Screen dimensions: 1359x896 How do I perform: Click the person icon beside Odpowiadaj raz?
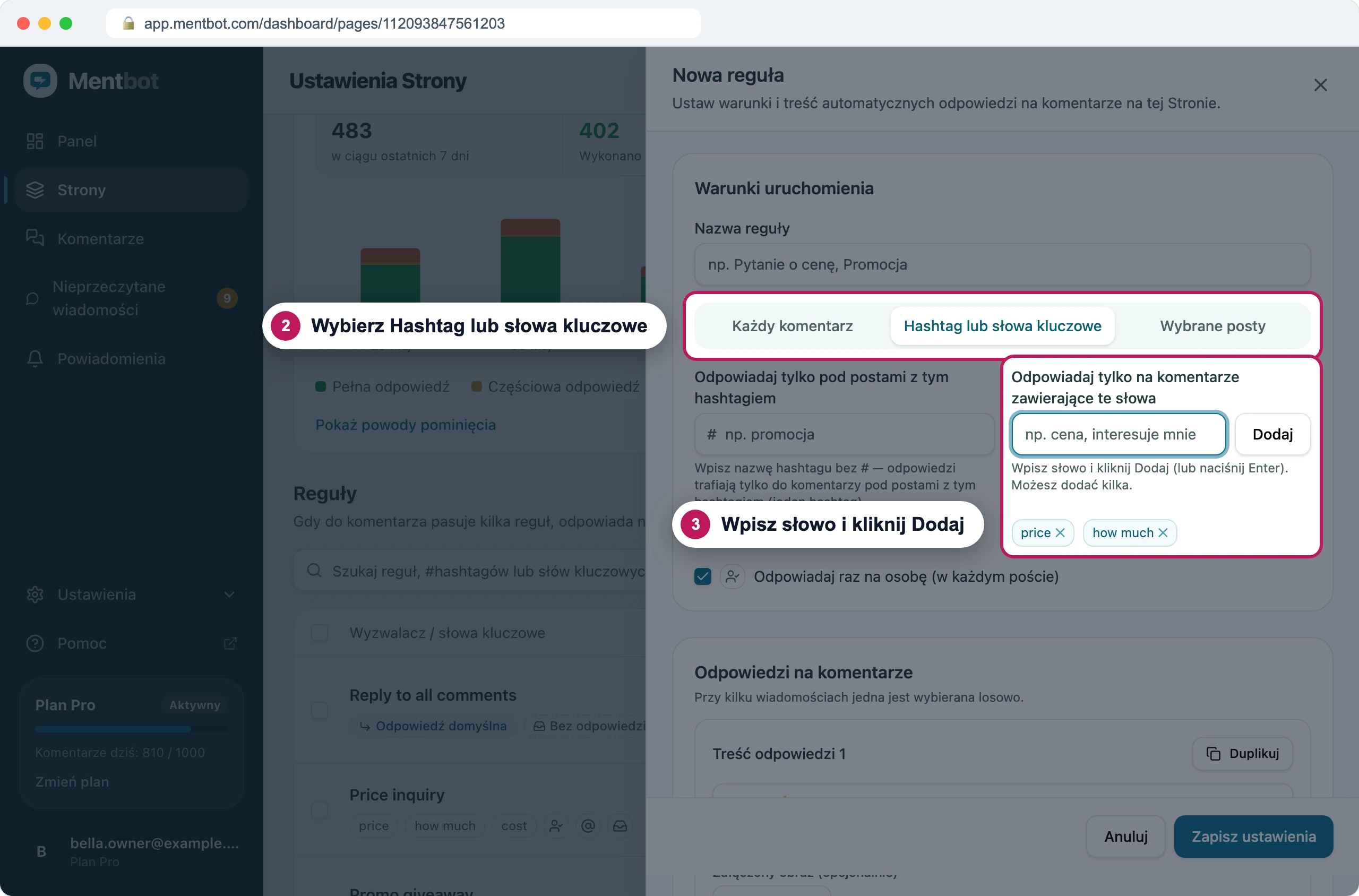[732, 576]
